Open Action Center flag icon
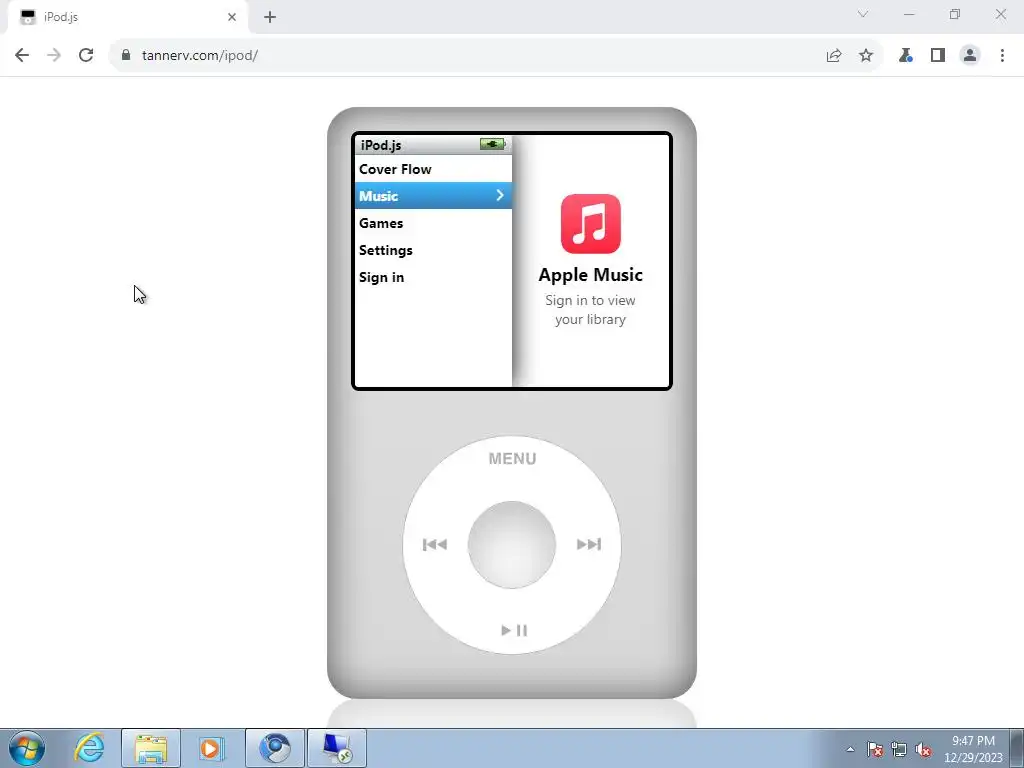 tap(875, 749)
